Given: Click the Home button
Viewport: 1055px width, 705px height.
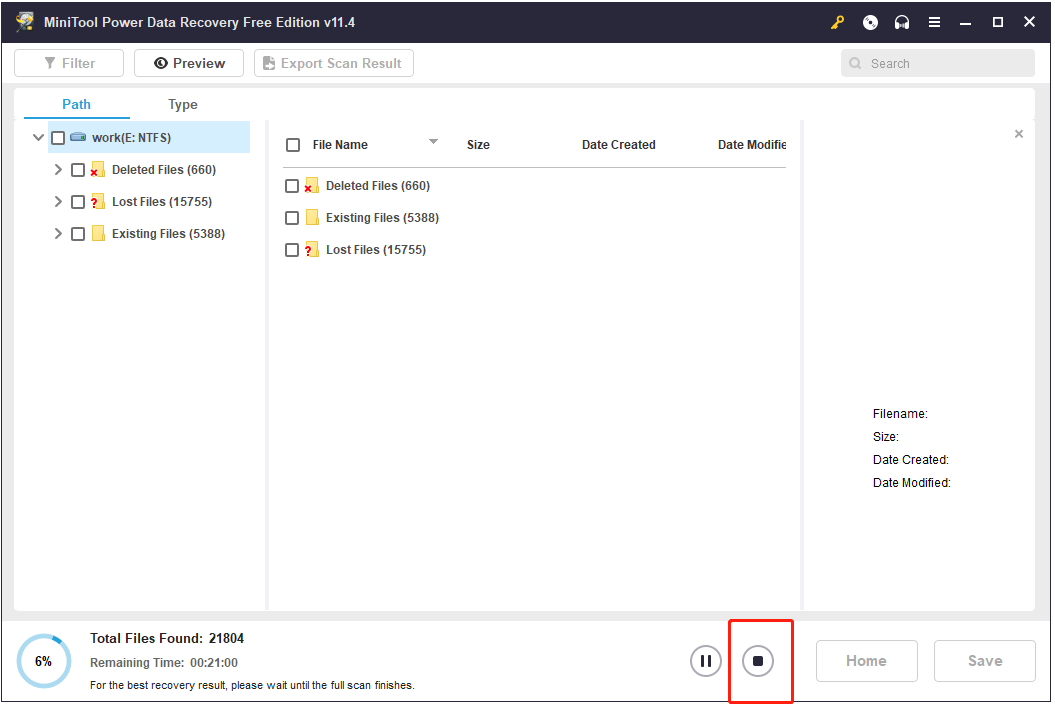Looking at the screenshot, I should 867,661.
